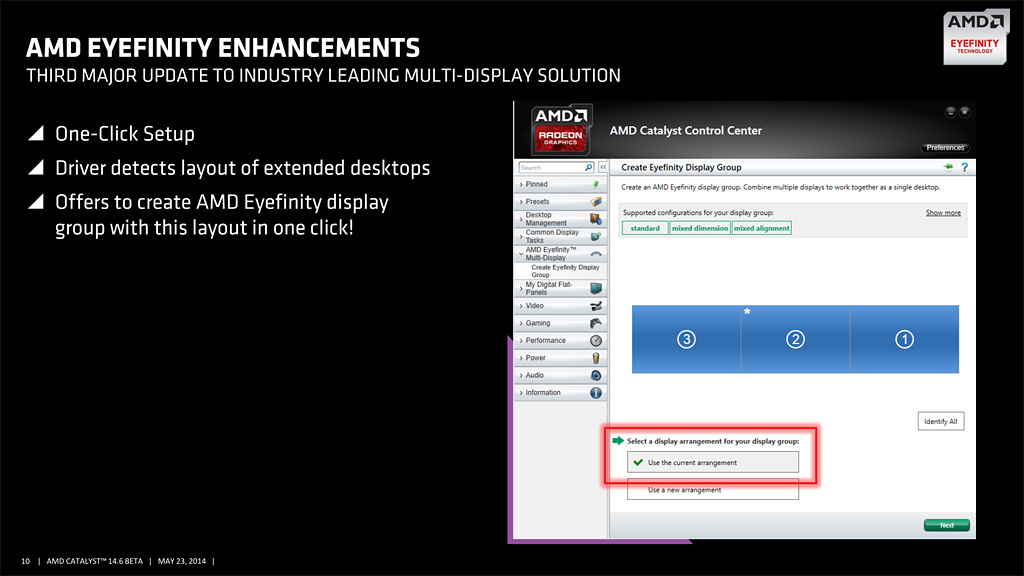
Task: Click the Power battery icon
Action: 596,358
